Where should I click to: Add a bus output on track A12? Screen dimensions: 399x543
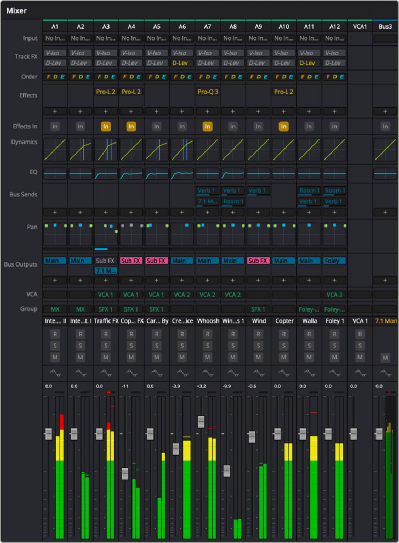coord(334,280)
